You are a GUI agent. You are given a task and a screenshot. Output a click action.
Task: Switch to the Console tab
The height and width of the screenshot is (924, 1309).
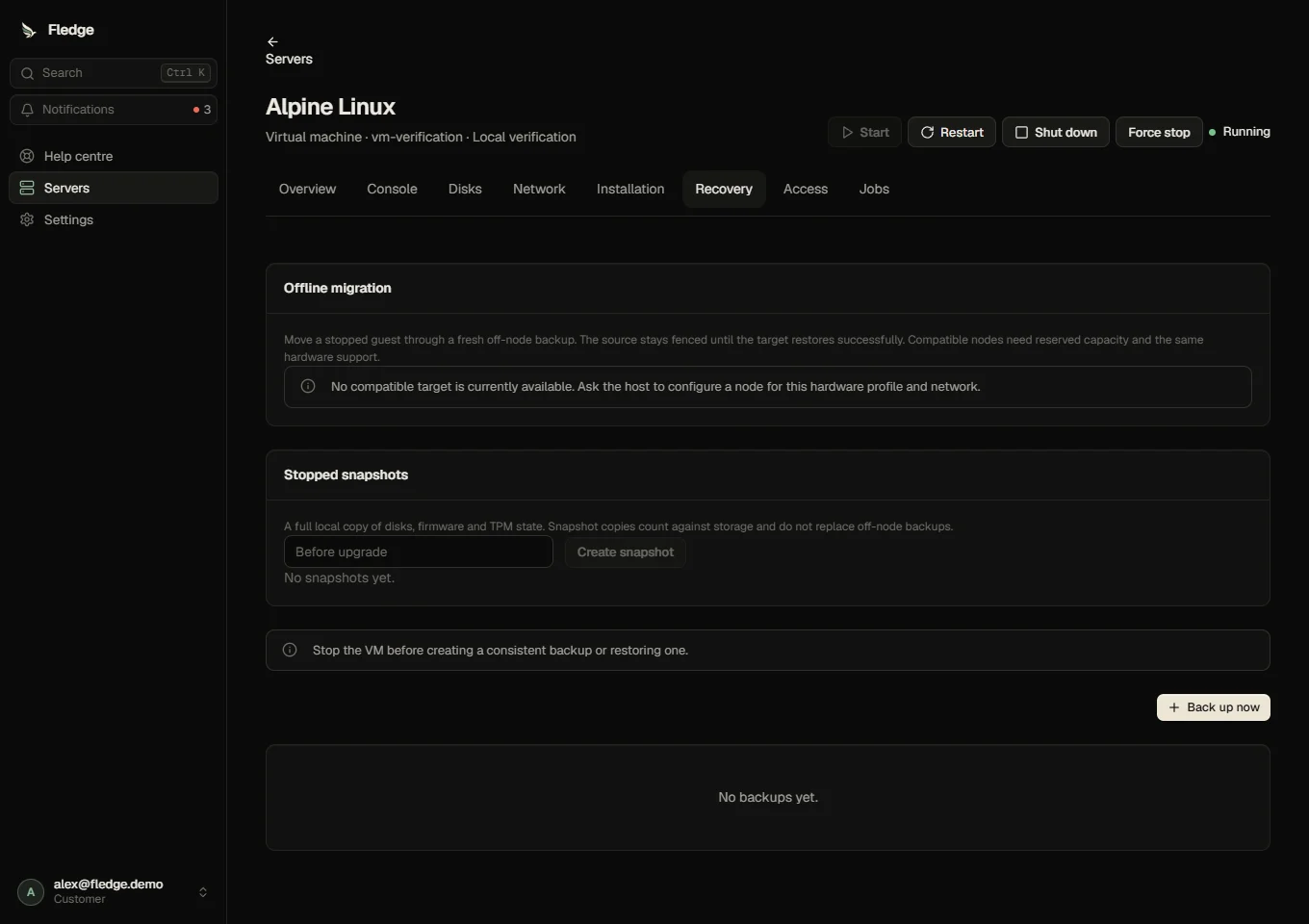coord(392,189)
